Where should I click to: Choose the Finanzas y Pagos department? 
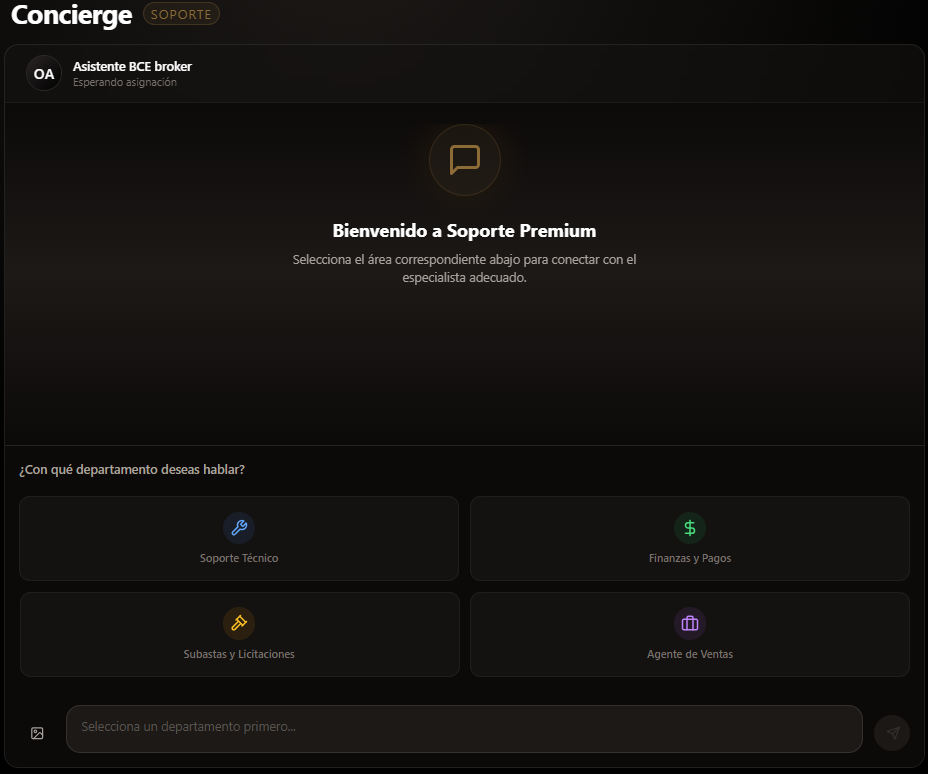pos(690,538)
